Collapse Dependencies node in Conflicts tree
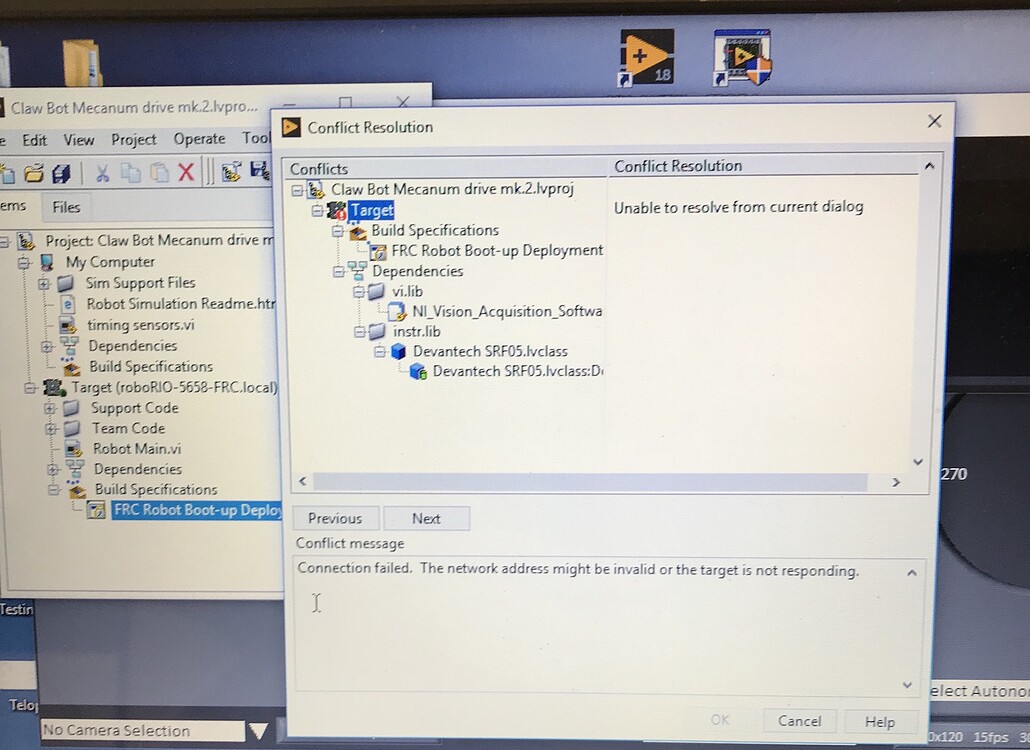The image size is (1030, 750). 338,271
